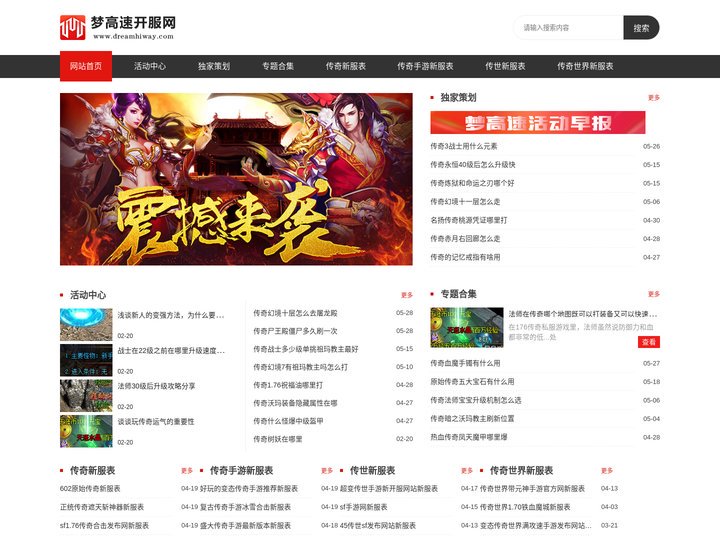
Task: Open article 传奇世界带元神手游官方网新服表
Action: (532, 489)
